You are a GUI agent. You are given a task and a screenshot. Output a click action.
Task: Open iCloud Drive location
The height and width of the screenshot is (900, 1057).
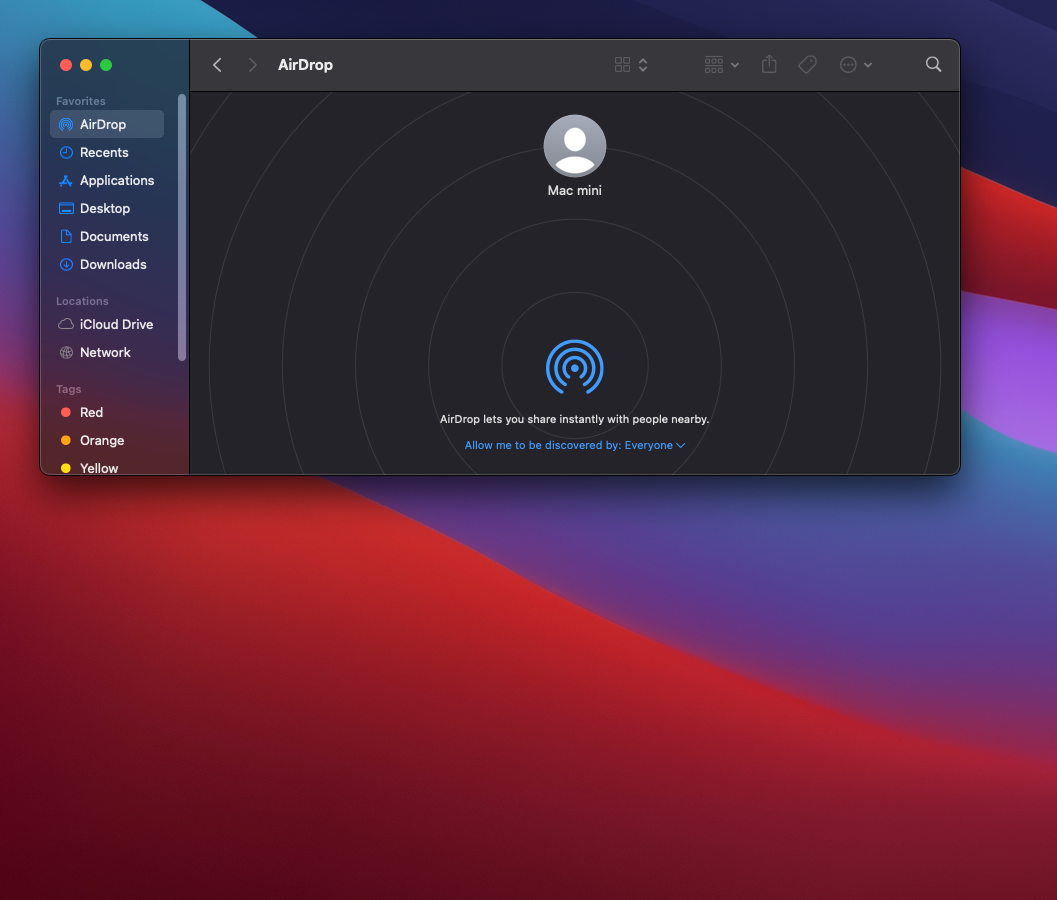pos(107,324)
